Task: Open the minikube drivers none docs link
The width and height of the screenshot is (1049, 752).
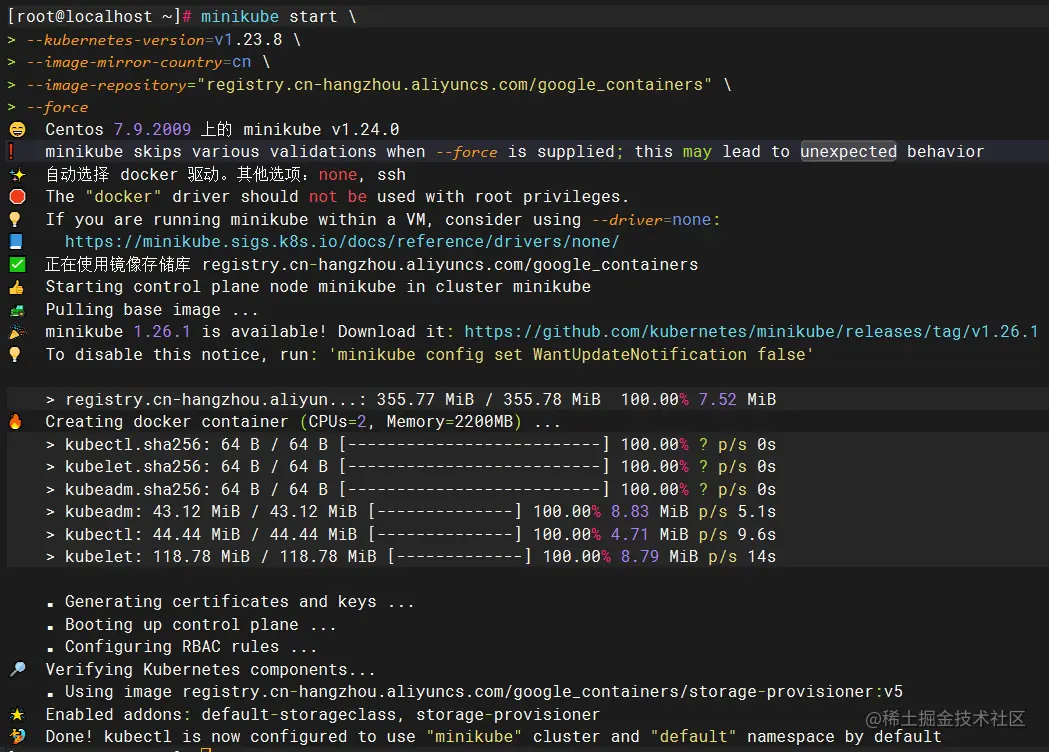Action: [342, 242]
